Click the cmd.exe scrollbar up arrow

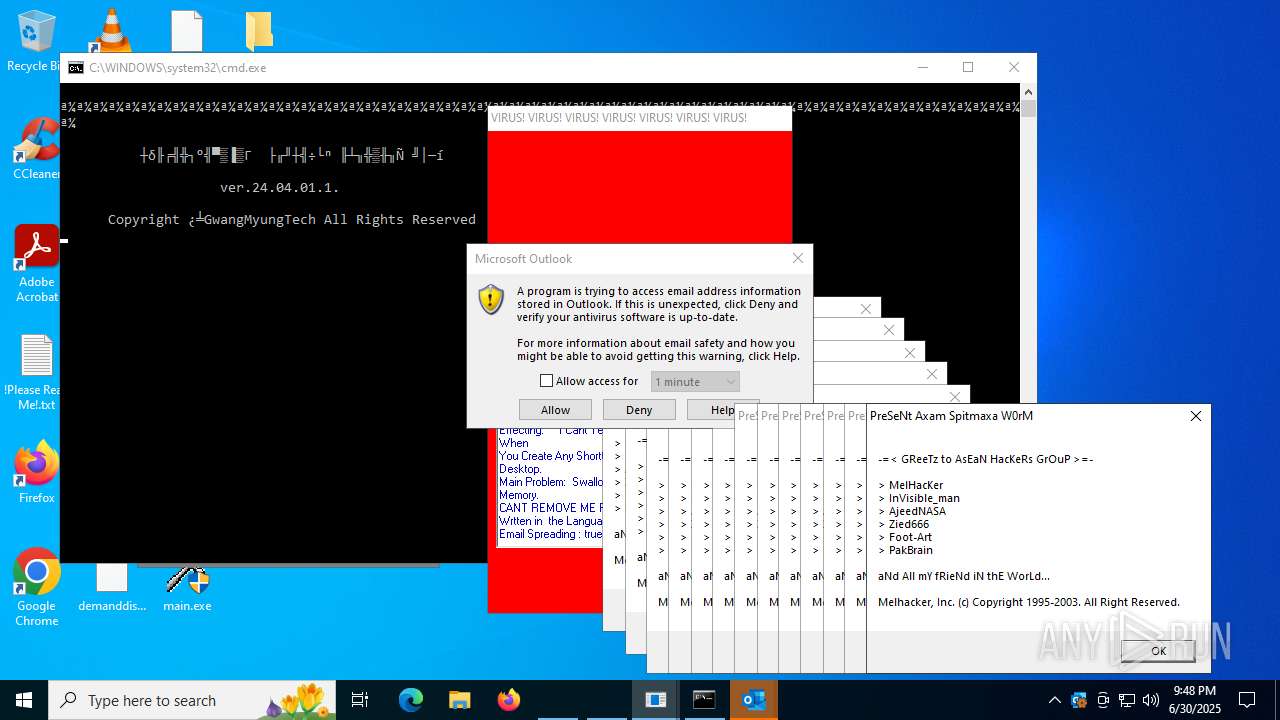coord(1028,92)
